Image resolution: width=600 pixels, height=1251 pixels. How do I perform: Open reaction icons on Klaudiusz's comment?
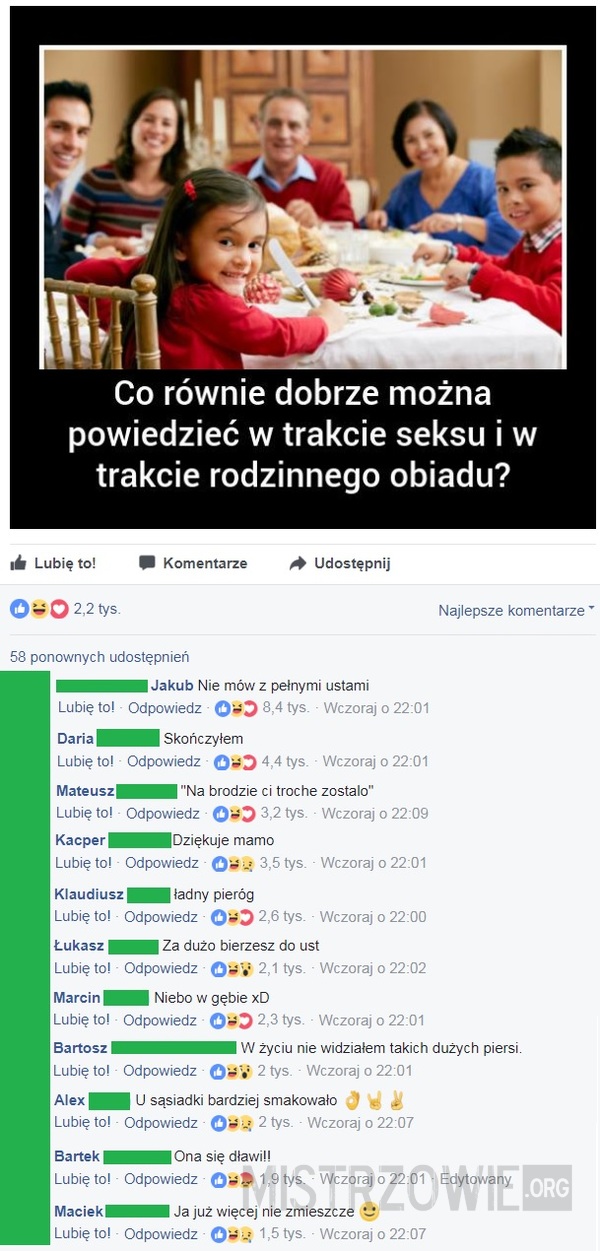pyautogui.click(x=233, y=916)
